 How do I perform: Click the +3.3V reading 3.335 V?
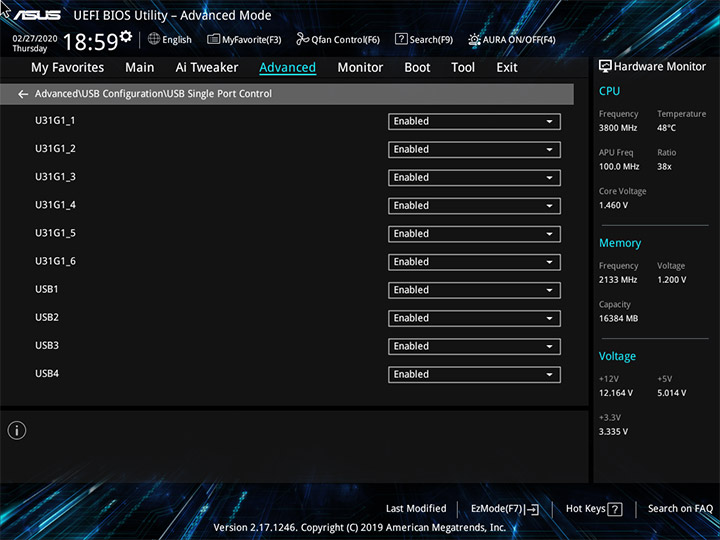pyautogui.click(x=613, y=432)
